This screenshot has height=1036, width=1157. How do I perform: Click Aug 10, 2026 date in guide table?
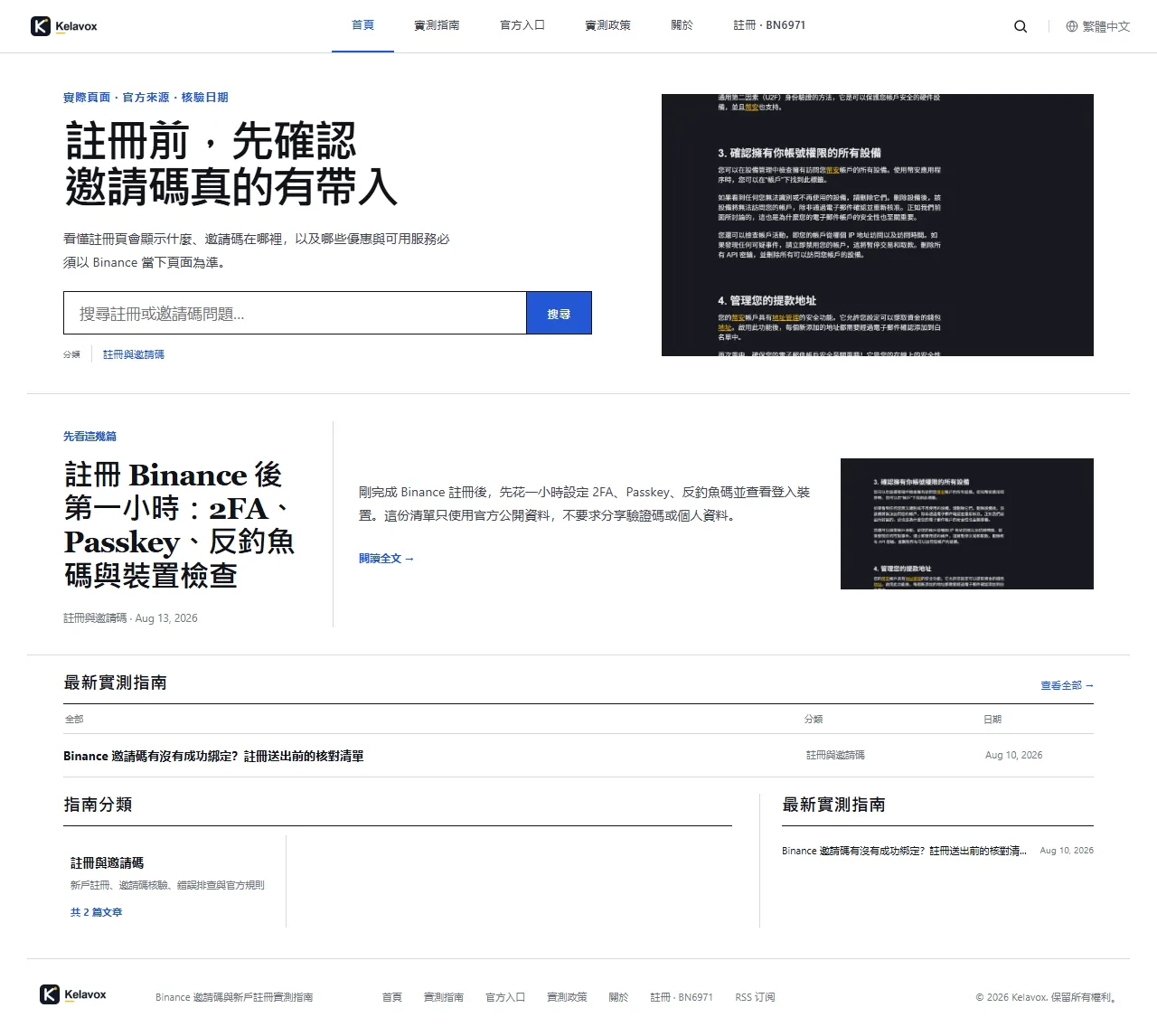1013,755
